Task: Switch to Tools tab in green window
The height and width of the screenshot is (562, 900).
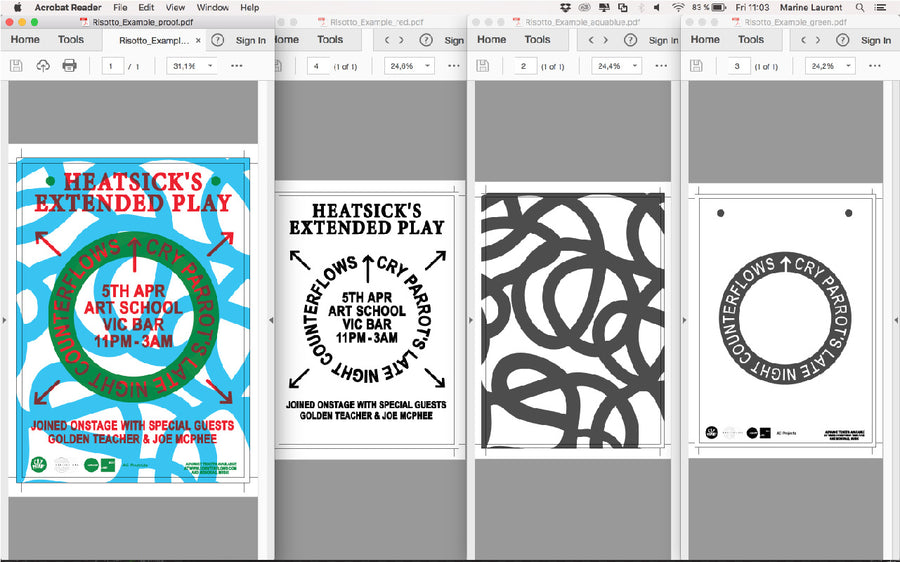Action: (x=751, y=40)
